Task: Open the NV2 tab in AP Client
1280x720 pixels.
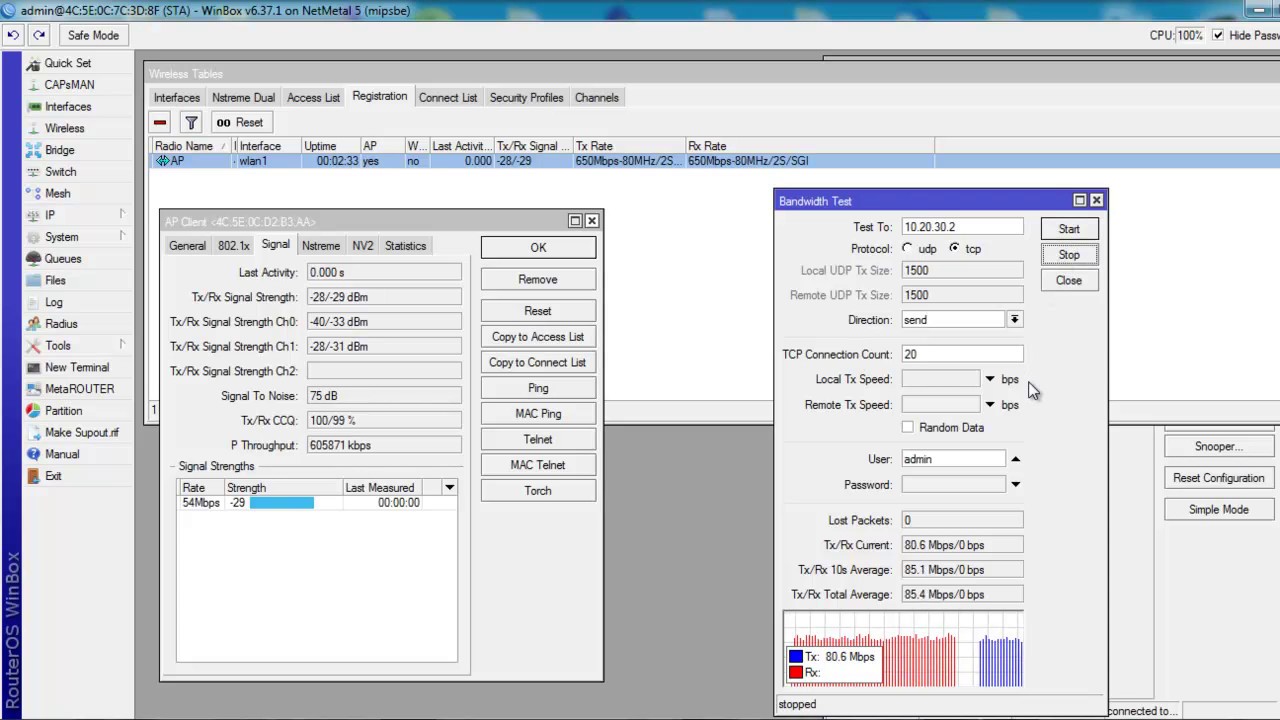Action: [362, 246]
